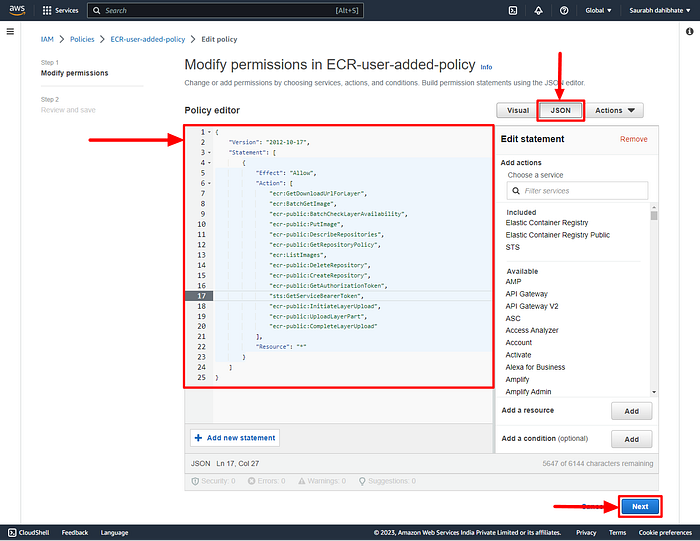Collapse the Action array fold on line 6
Viewport: 700px width, 541px height.
click(209, 183)
